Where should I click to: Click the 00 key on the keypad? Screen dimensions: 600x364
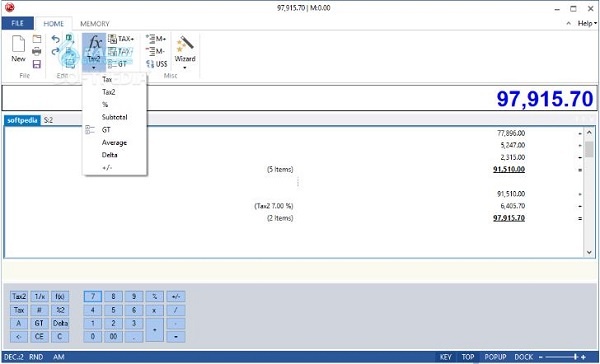coord(113,337)
